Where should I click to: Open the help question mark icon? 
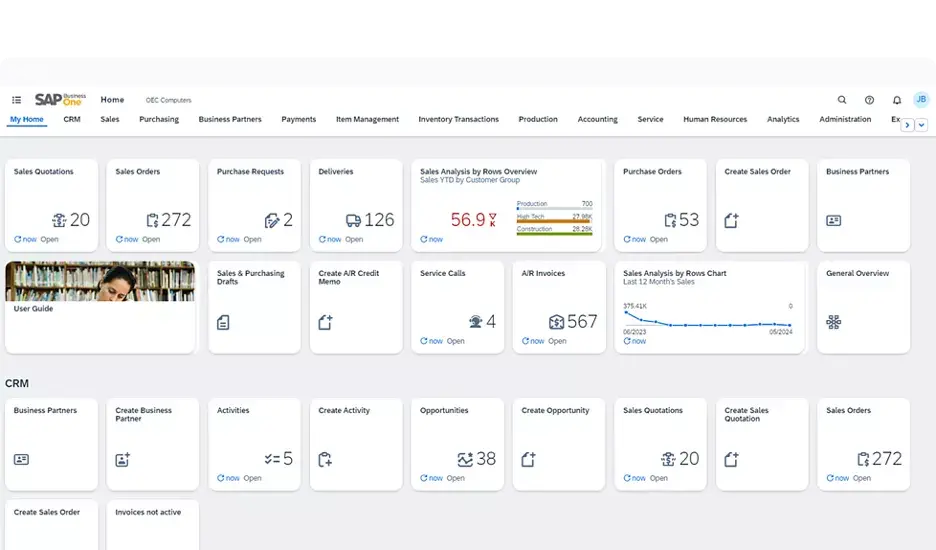869,100
